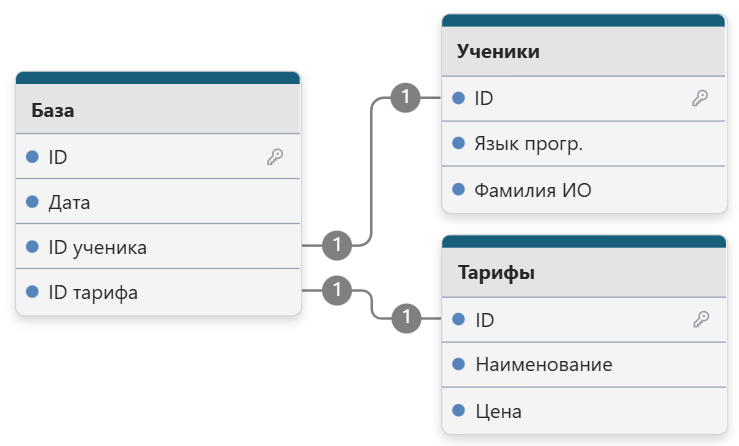The width and height of the screenshot is (739, 446).
Task: Click the key icon in База table
Action: tap(275, 157)
